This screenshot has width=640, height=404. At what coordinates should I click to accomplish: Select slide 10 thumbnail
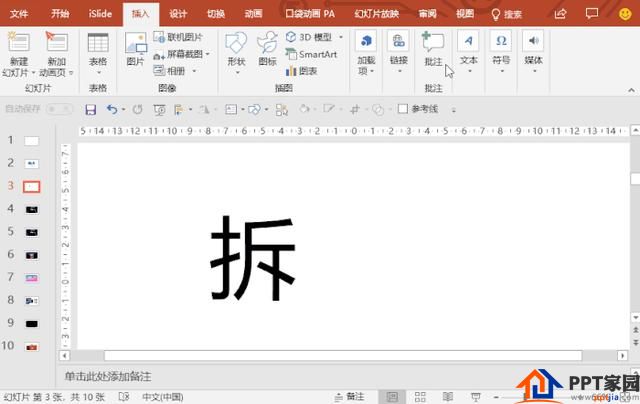(x=31, y=347)
